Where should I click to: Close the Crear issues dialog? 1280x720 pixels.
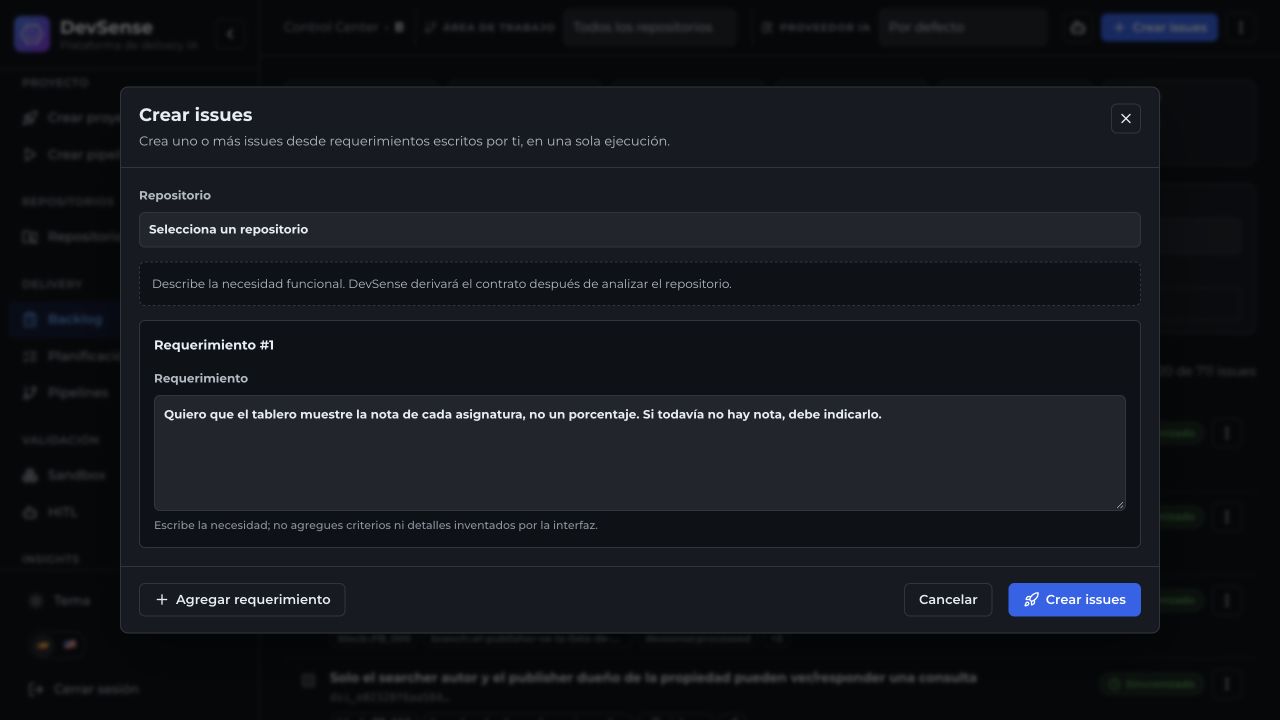[1125, 118]
